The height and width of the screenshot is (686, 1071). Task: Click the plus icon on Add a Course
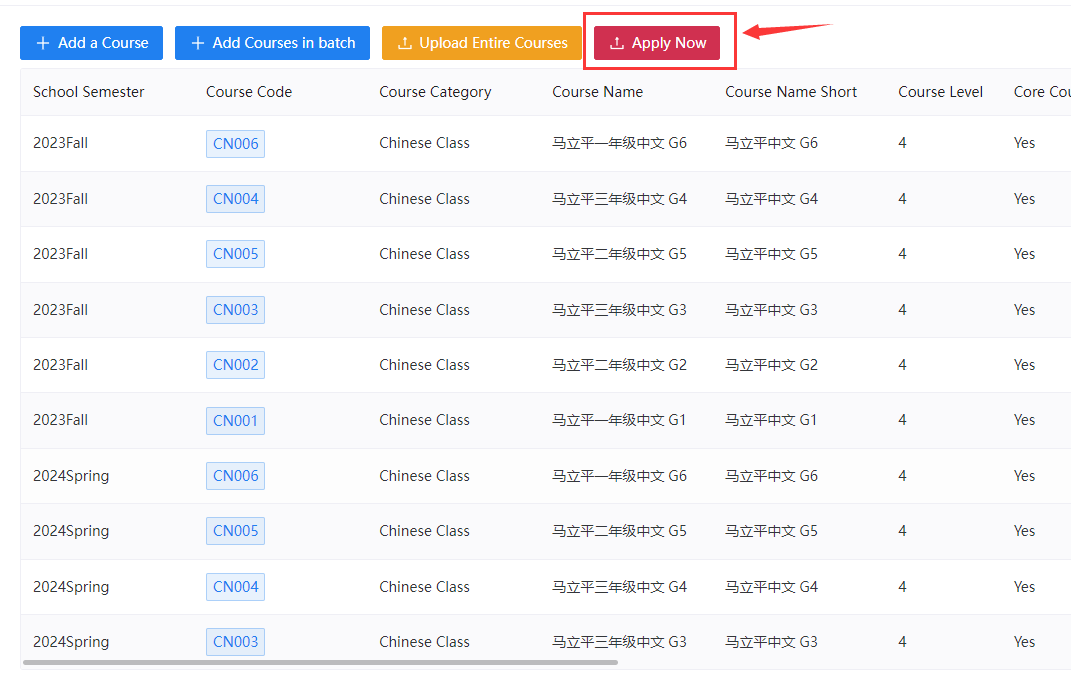click(42, 43)
